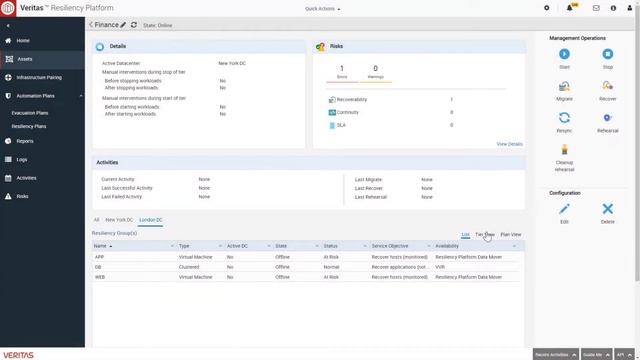
Task: Click the Continuity risk entry
Action: pos(347,112)
